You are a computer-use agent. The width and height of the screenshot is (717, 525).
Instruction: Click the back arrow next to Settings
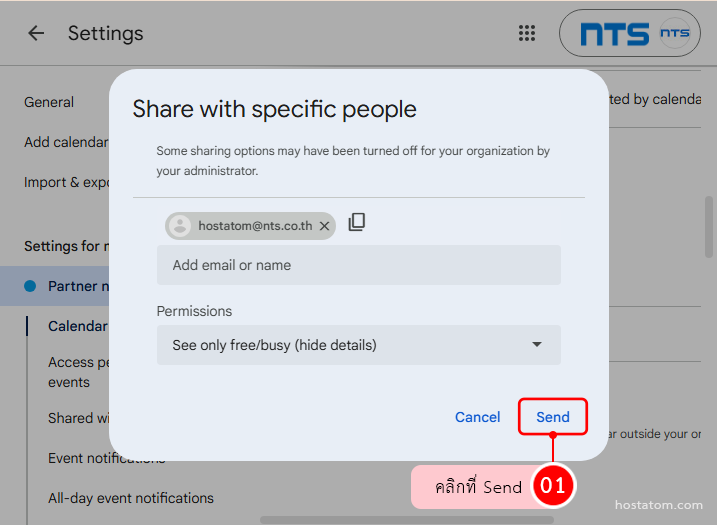click(x=36, y=33)
